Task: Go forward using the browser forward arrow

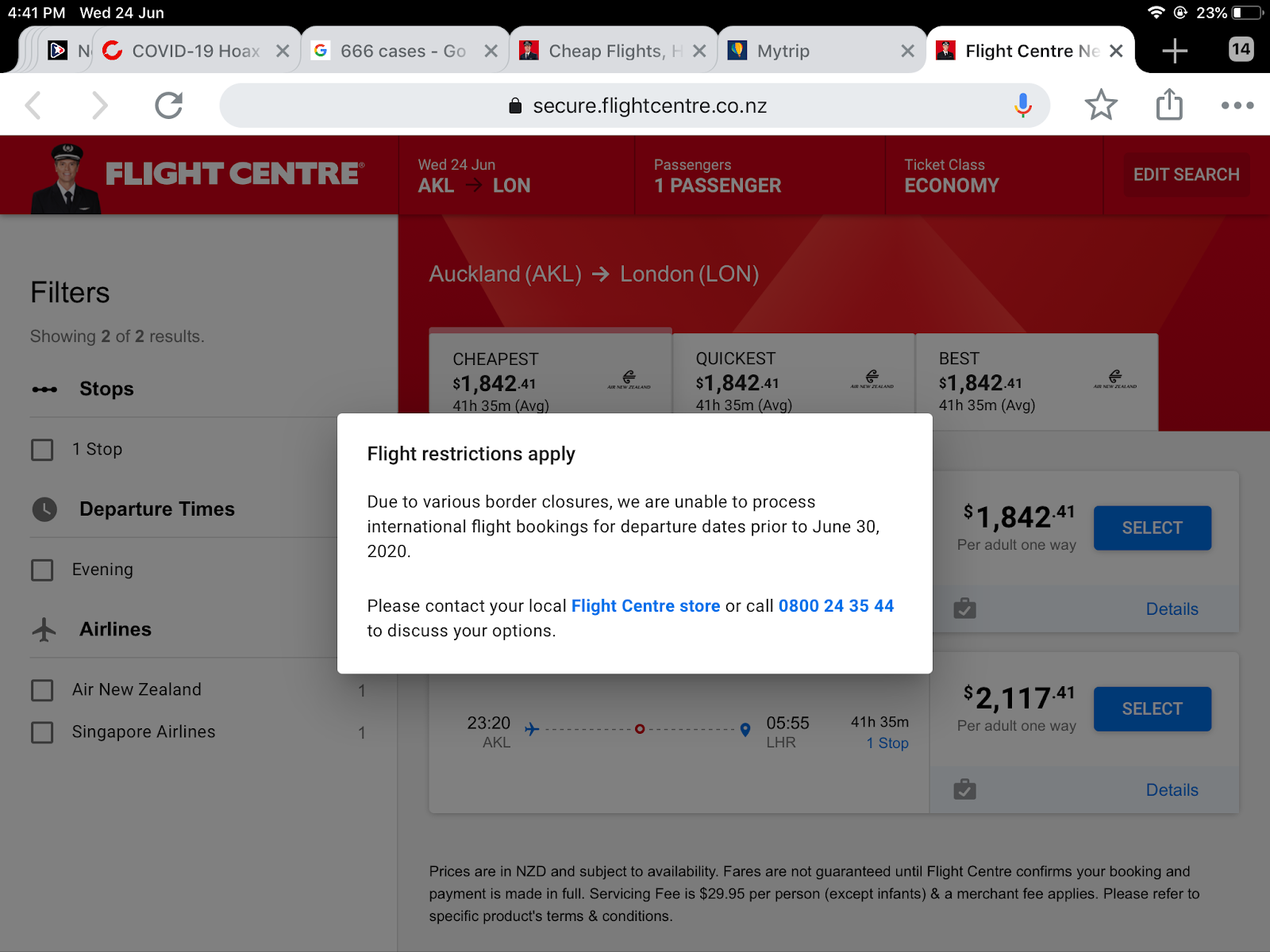Action: [99, 106]
